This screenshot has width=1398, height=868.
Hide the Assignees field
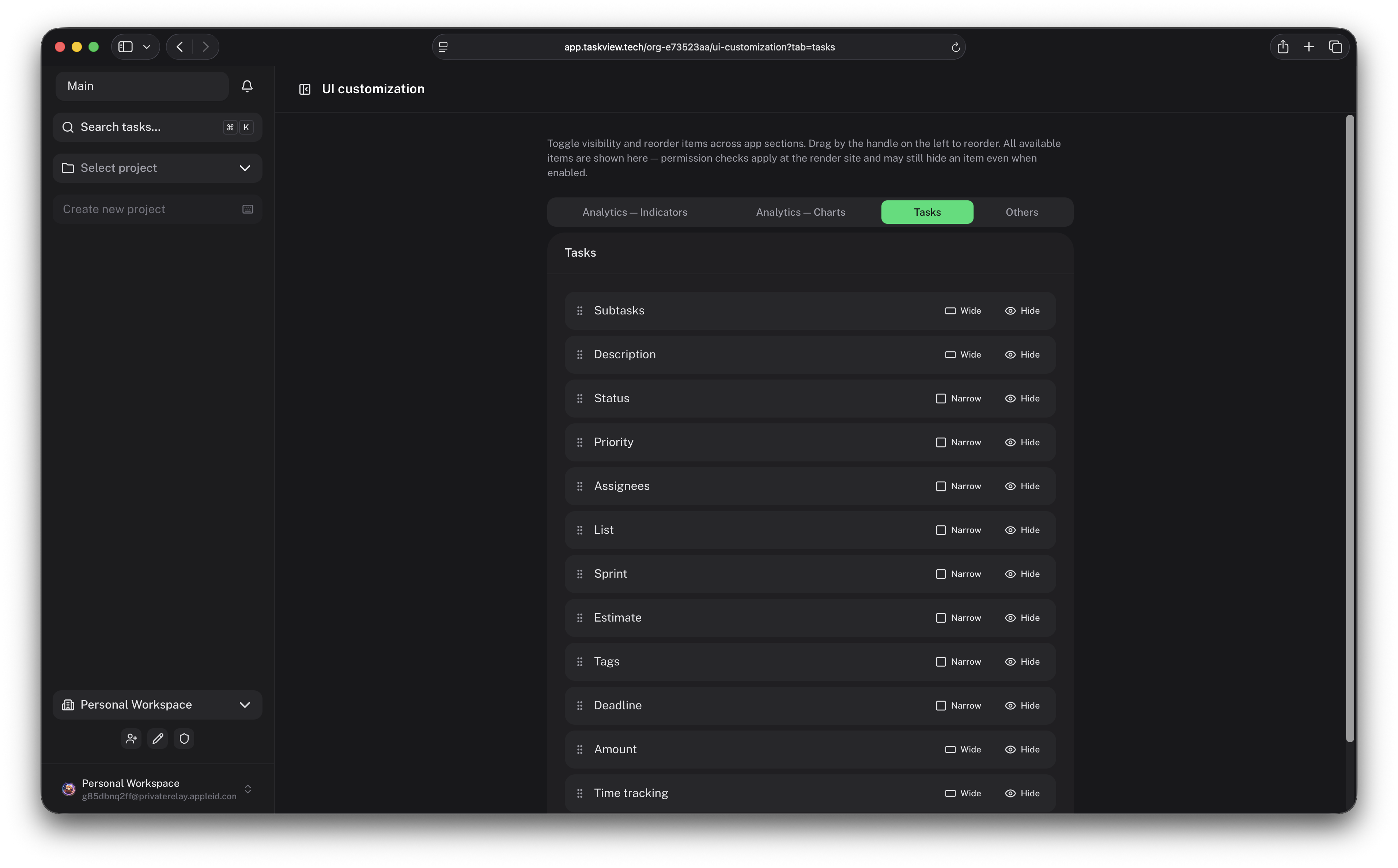(1022, 486)
